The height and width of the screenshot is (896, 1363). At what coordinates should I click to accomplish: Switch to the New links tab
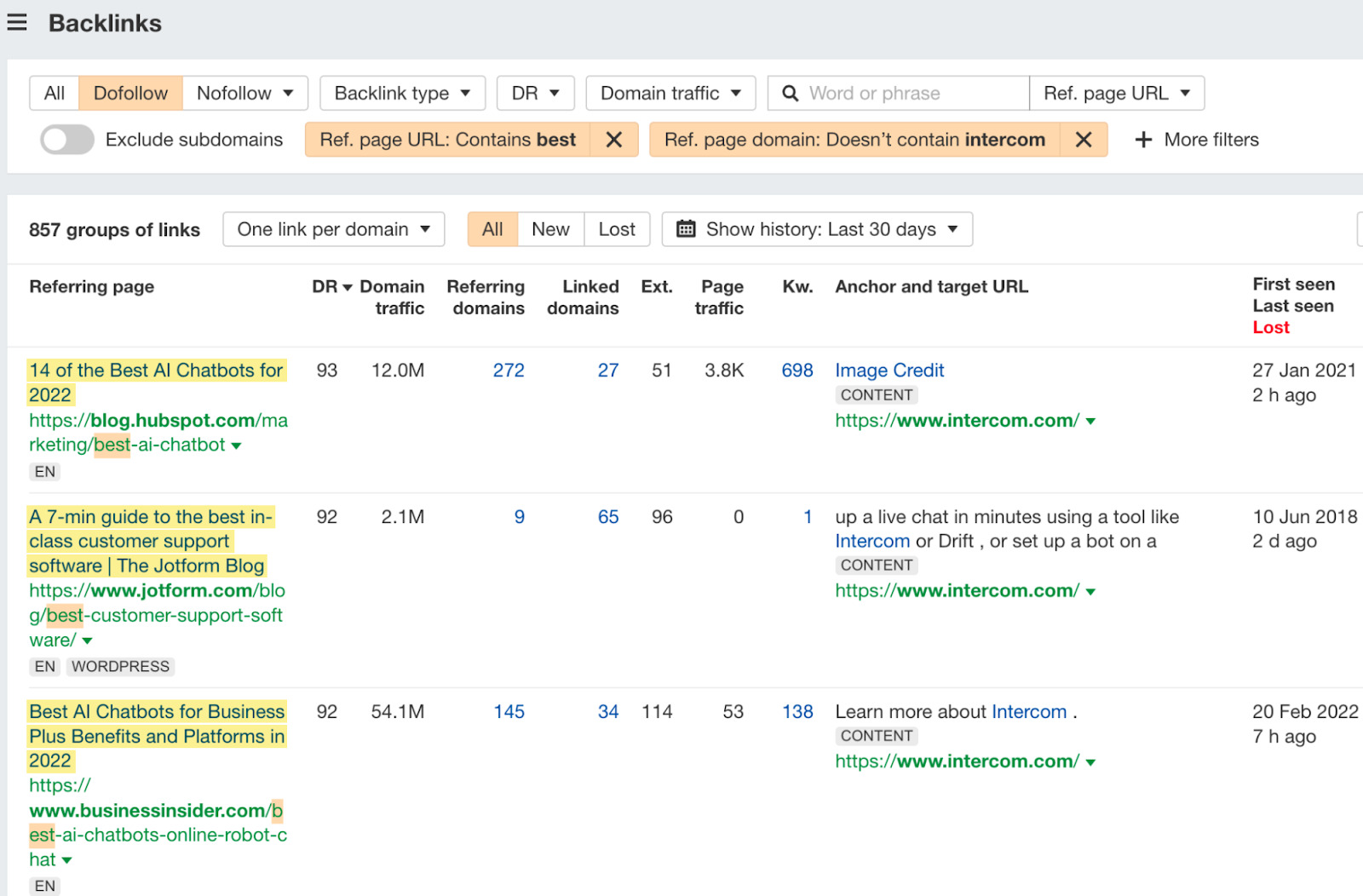(x=550, y=228)
